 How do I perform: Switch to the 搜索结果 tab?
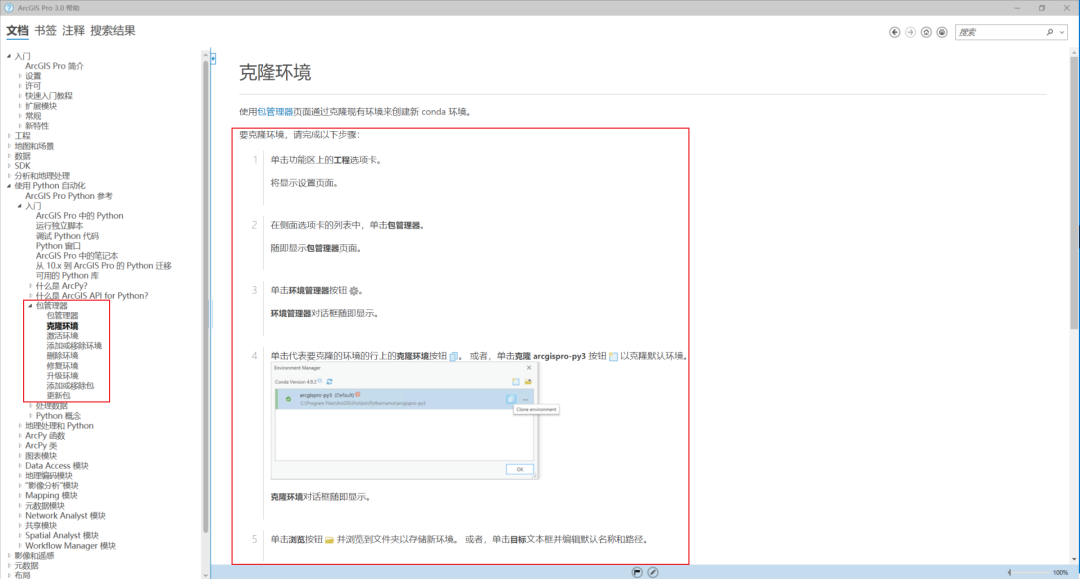[x=110, y=30]
